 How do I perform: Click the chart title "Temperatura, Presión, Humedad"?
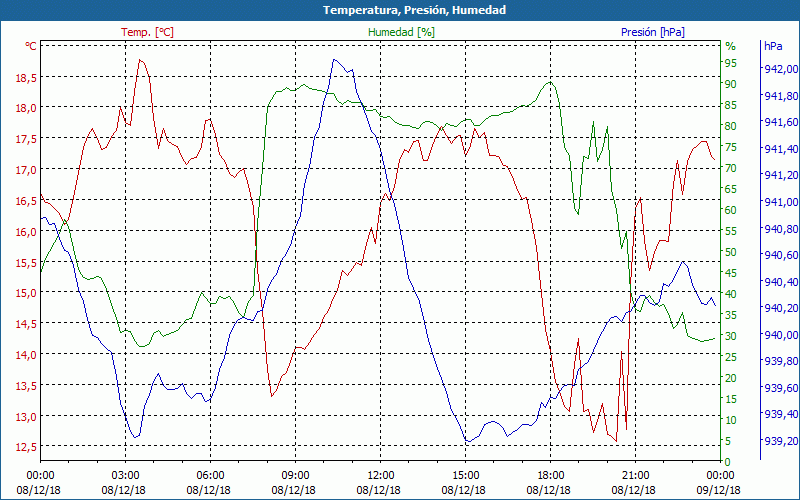click(x=415, y=10)
